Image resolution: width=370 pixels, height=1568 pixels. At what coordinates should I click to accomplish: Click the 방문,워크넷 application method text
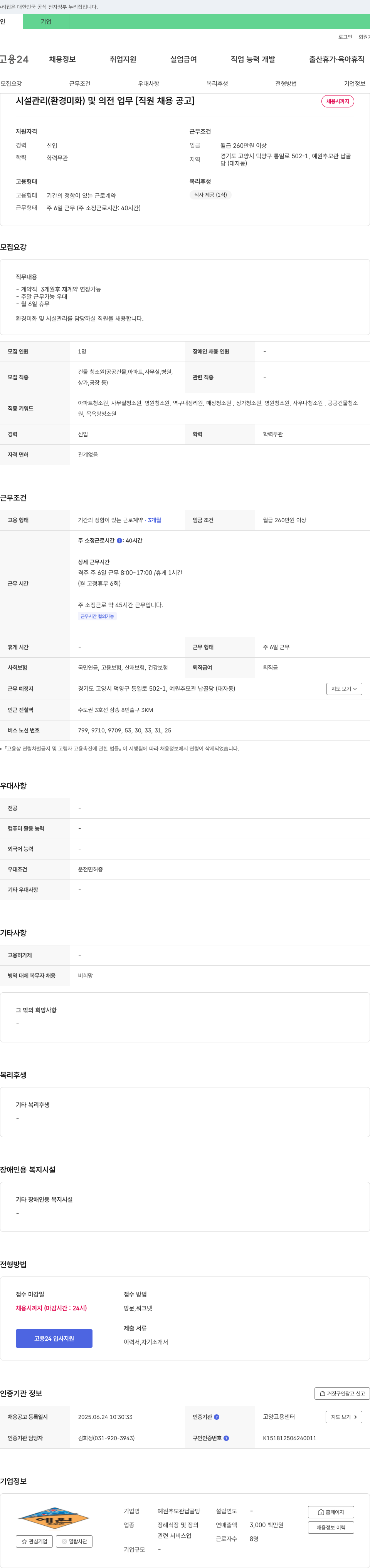point(138,1308)
